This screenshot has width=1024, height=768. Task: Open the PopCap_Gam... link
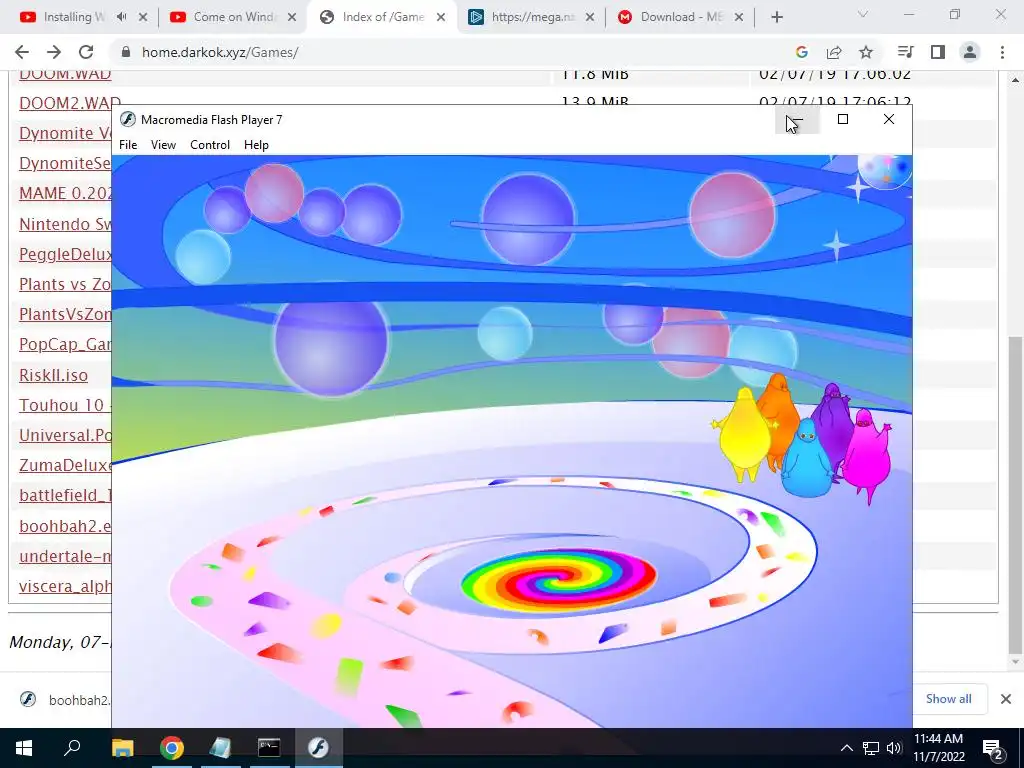click(x=65, y=344)
